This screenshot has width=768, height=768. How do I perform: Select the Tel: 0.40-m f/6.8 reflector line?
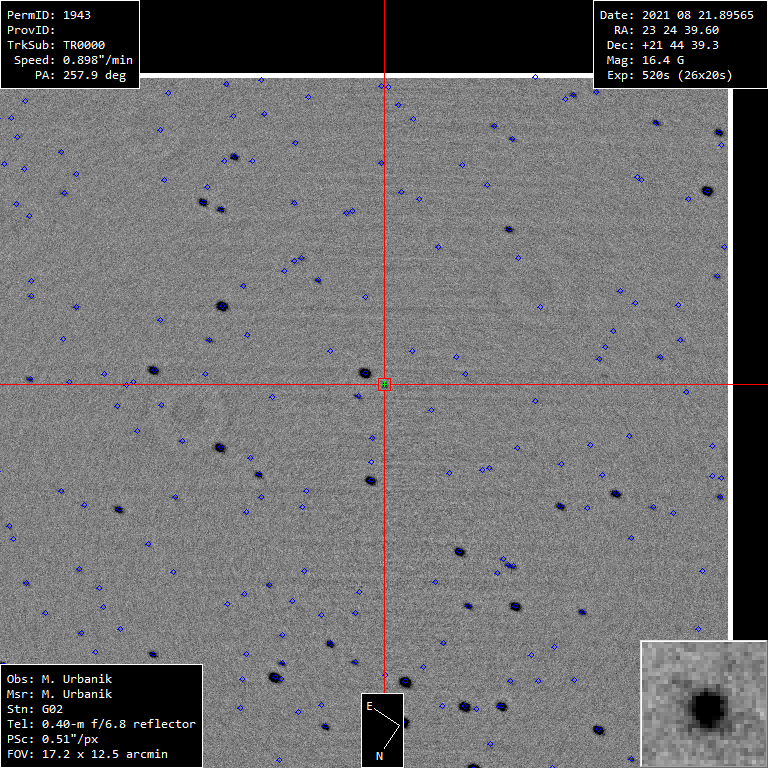(x=101, y=724)
